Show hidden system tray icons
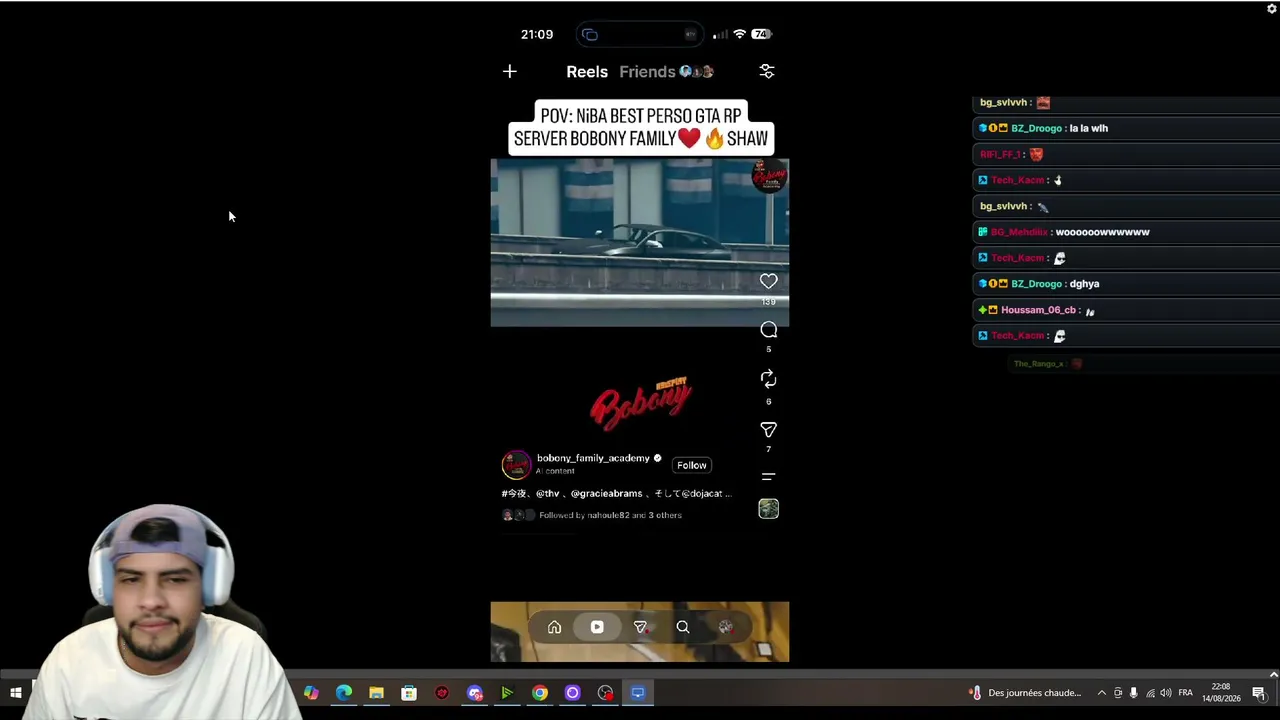The width and height of the screenshot is (1280, 720). [1102, 693]
